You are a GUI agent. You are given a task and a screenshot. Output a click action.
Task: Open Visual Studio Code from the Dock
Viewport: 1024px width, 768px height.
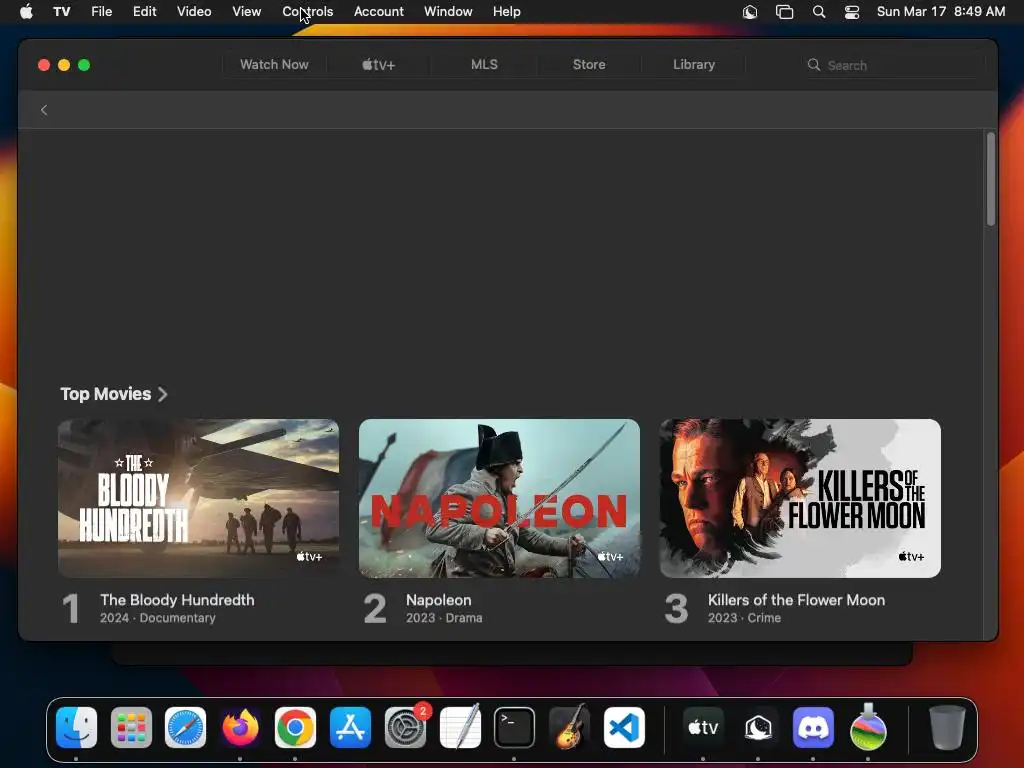(624, 727)
